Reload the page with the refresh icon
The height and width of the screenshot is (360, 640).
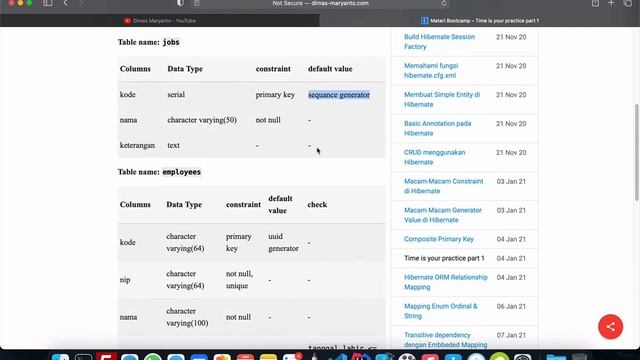(x=444, y=3)
